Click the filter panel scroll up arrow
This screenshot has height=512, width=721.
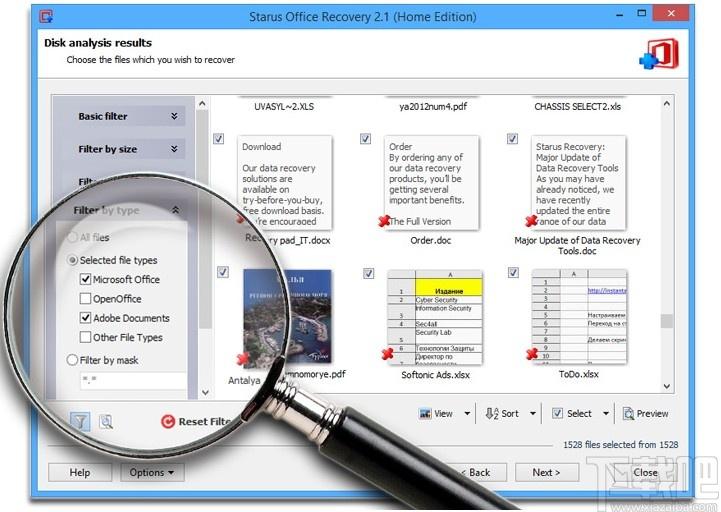pyautogui.click(x=202, y=104)
